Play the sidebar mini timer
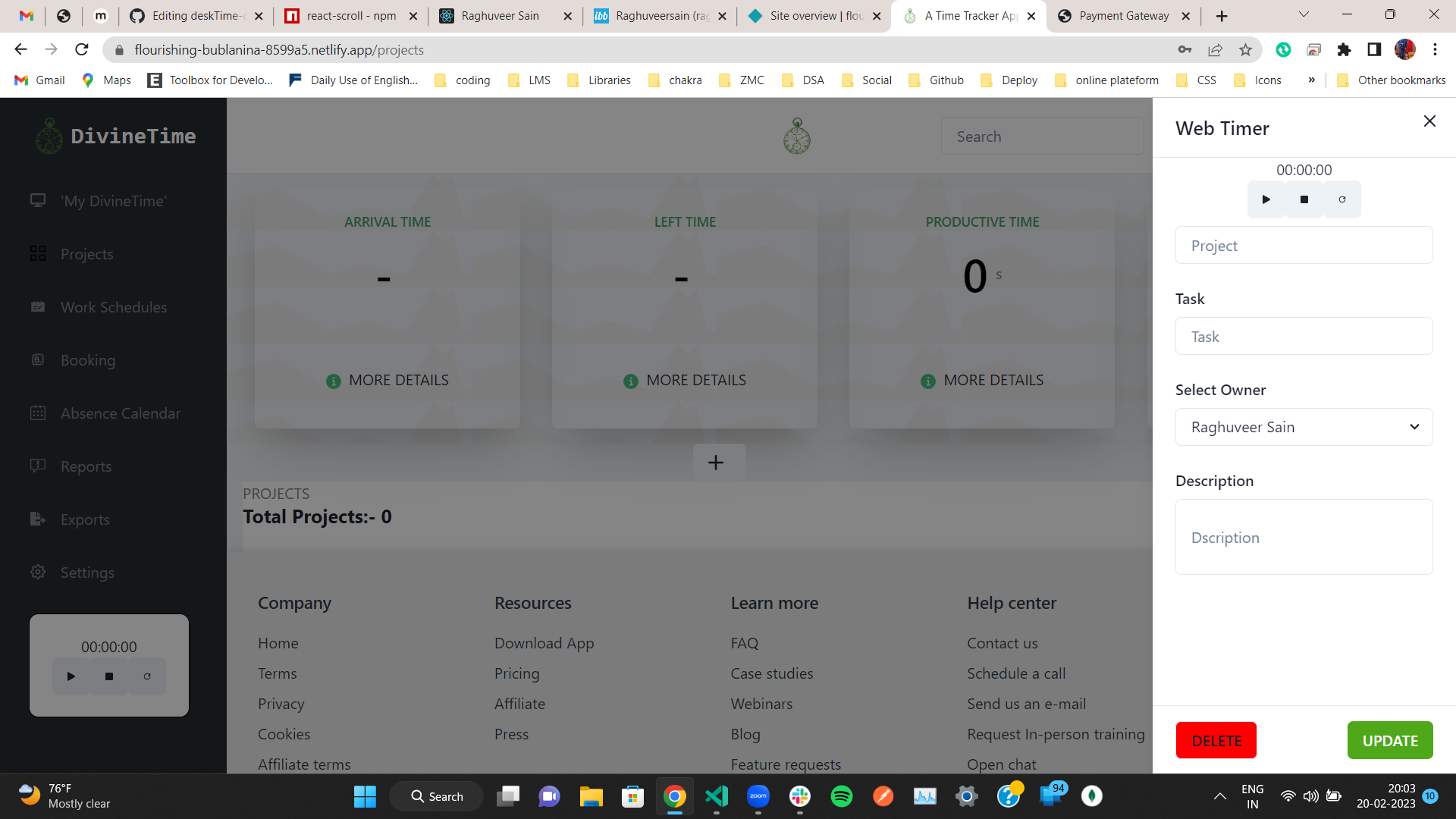The image size is (1456, 819). [71, 676]
